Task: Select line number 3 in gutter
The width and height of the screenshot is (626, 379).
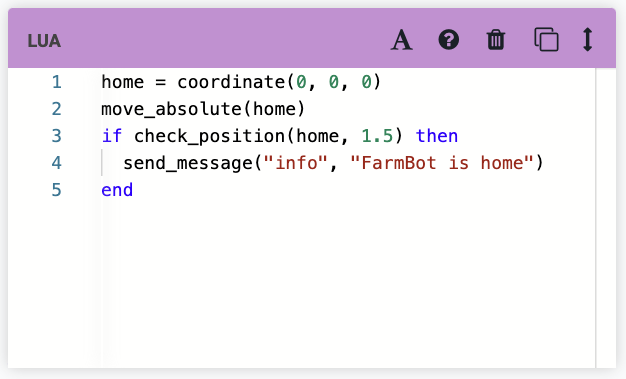Action: pyautogui.click(x=56, y=136)
